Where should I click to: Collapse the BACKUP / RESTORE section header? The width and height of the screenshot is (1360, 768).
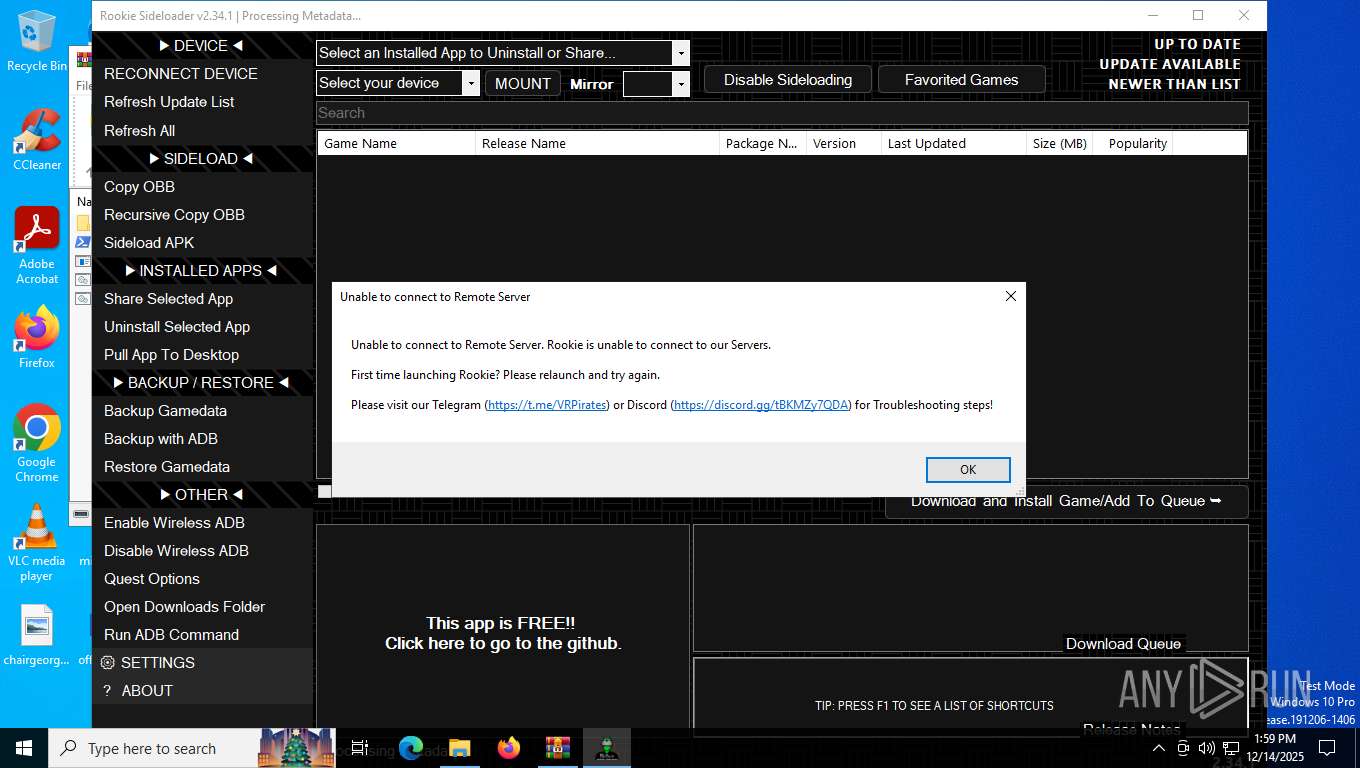click(x=201, y=383)
